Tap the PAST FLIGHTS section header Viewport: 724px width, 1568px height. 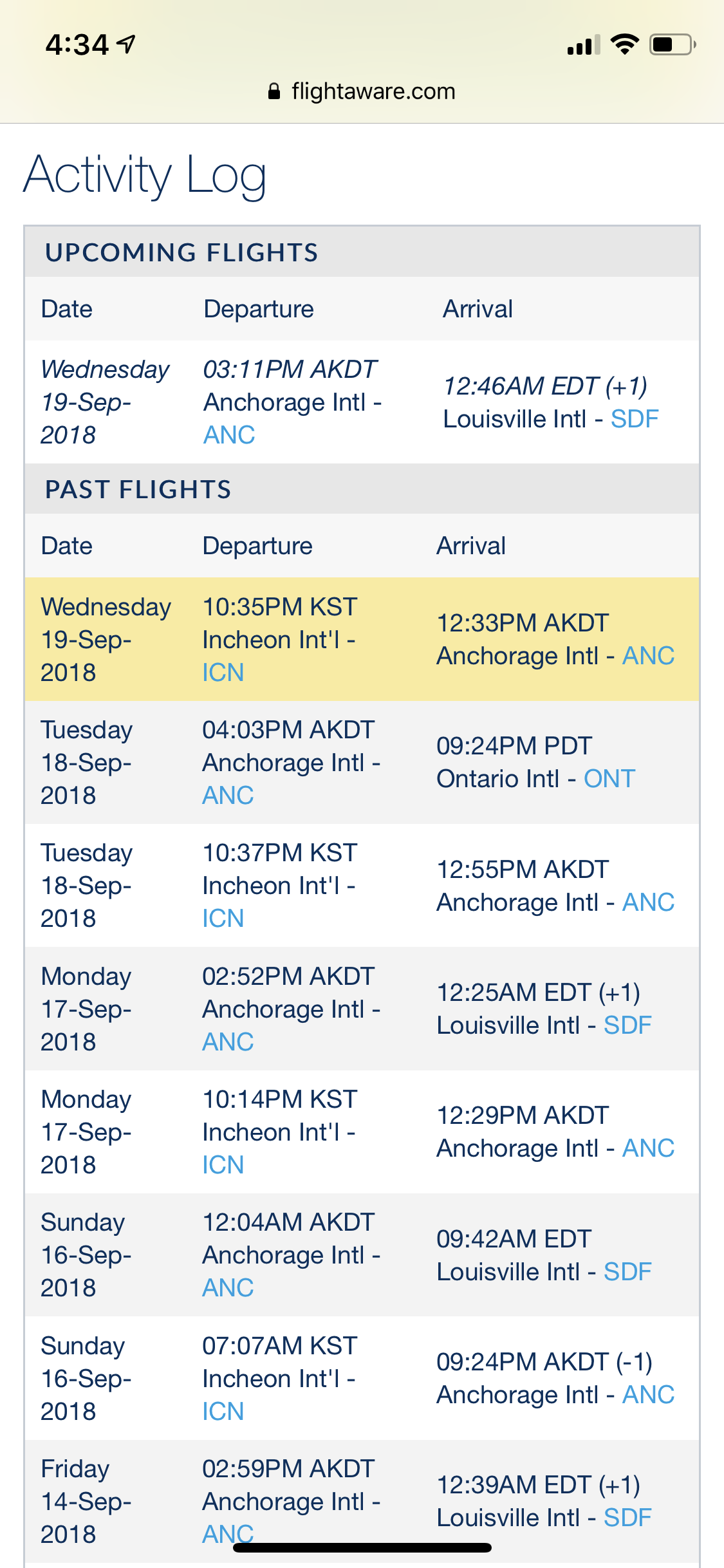(138, 489)
